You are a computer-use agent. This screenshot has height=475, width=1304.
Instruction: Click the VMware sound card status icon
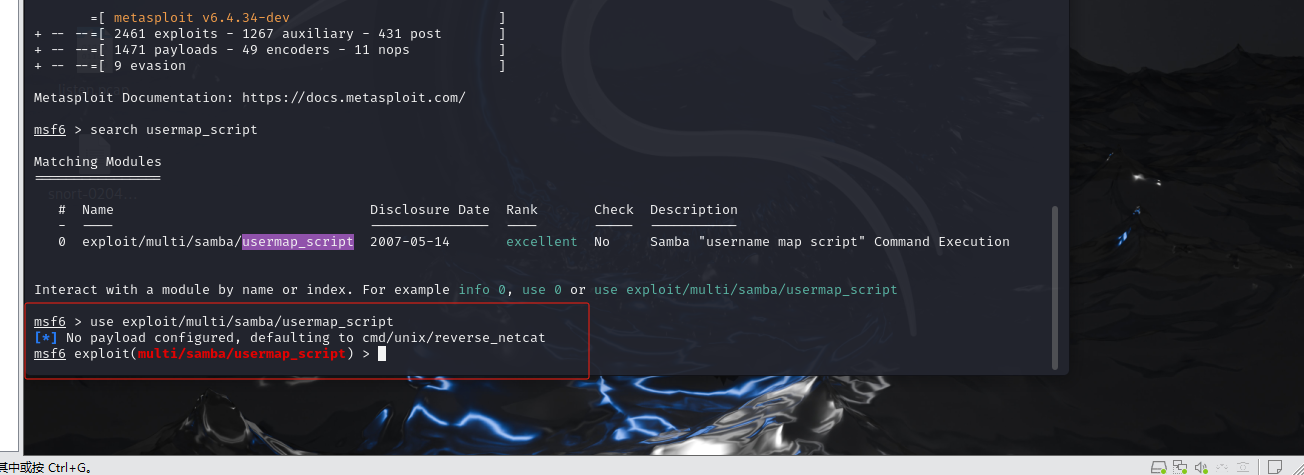[x=1201, y=467]
